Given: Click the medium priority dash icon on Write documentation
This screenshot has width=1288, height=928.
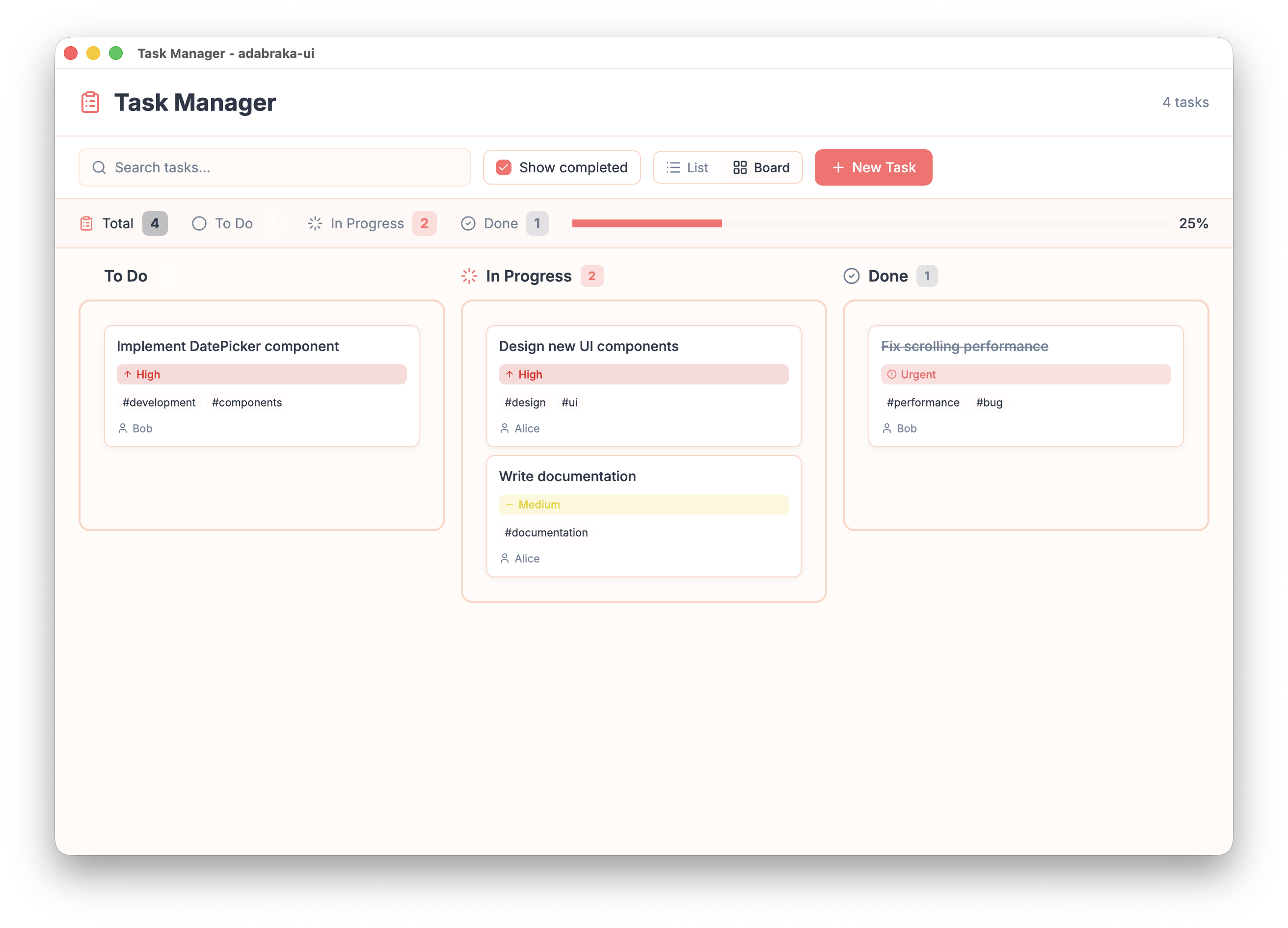Looking at the screenshot, I should click(510, 504).
